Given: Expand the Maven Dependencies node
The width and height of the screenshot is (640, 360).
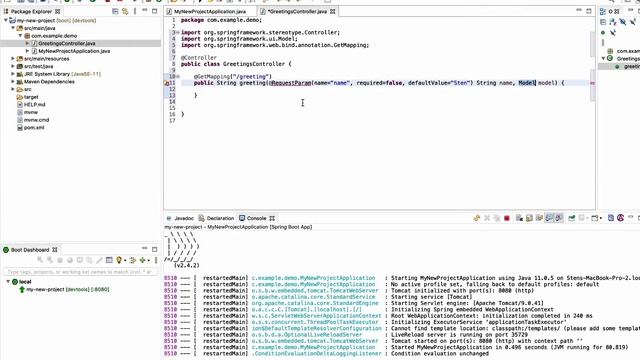Looking at the screenshot, I should point(13,82).
